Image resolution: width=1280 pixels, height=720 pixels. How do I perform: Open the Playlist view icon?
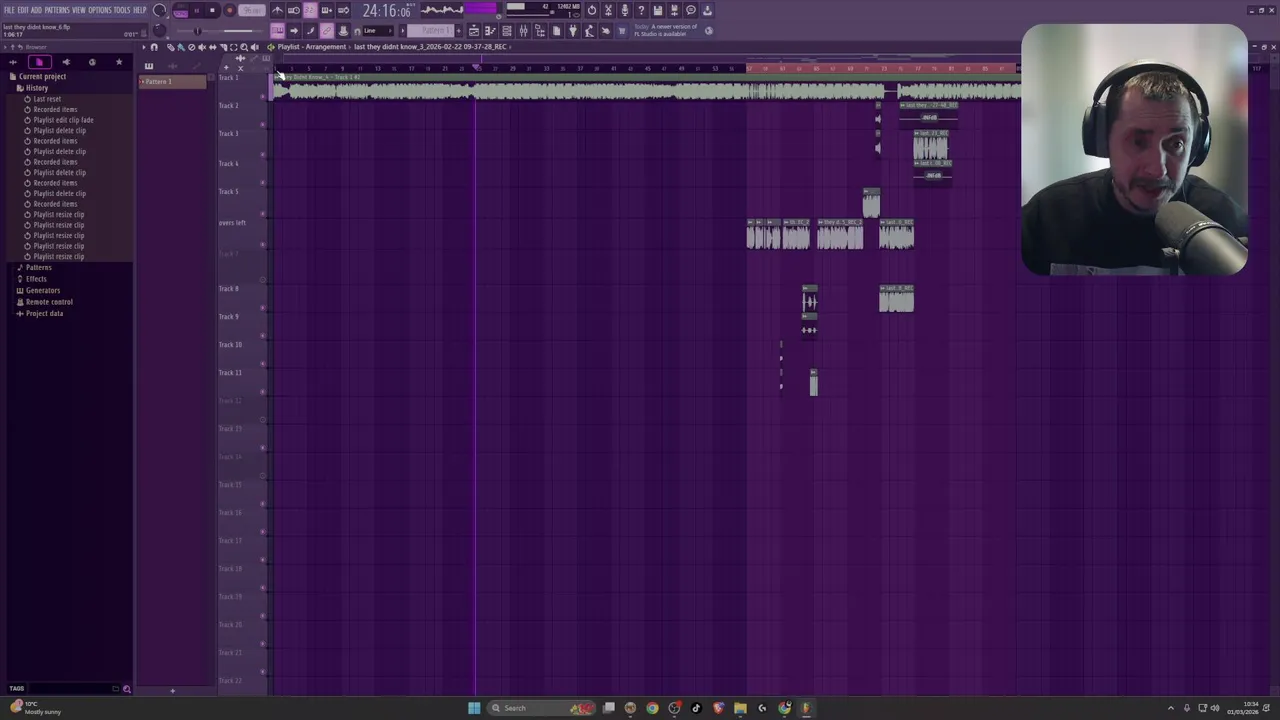474,31
